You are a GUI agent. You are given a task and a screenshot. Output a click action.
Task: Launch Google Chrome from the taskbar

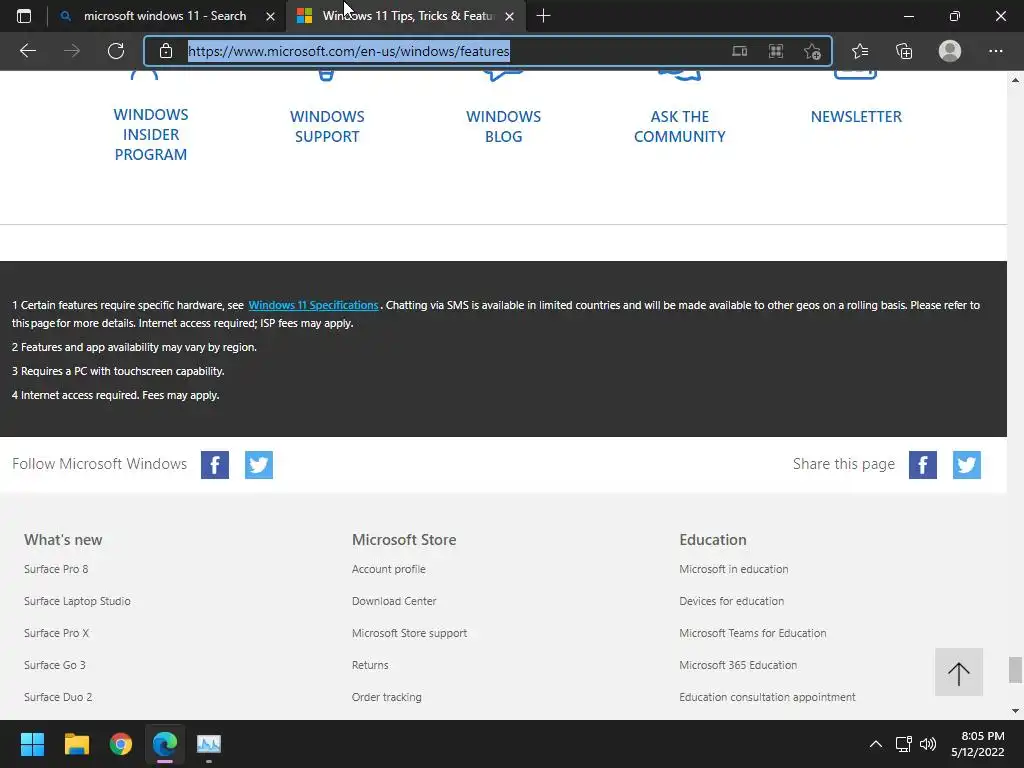121,744
